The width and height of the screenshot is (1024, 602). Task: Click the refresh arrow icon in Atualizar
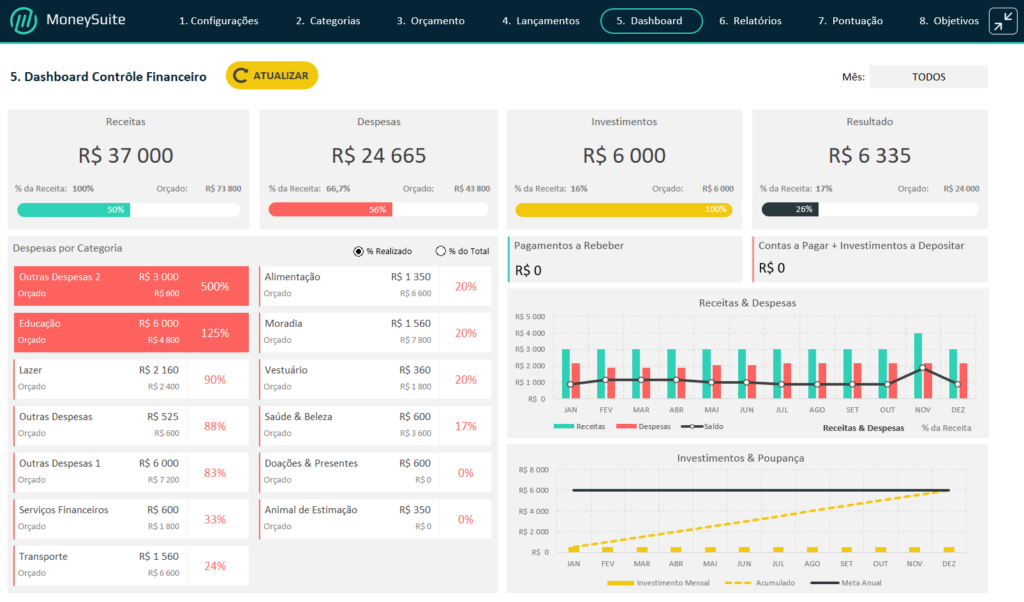[240, 76]
